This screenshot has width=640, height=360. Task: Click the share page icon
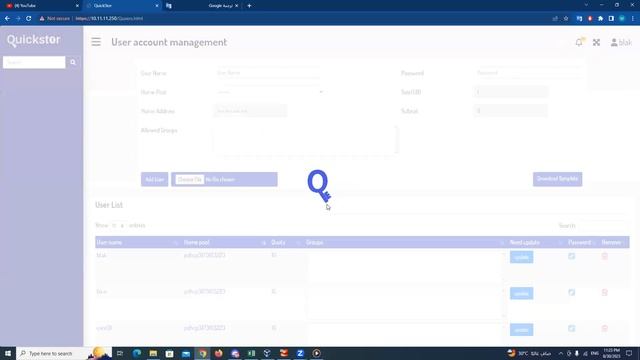click(555, 18)
